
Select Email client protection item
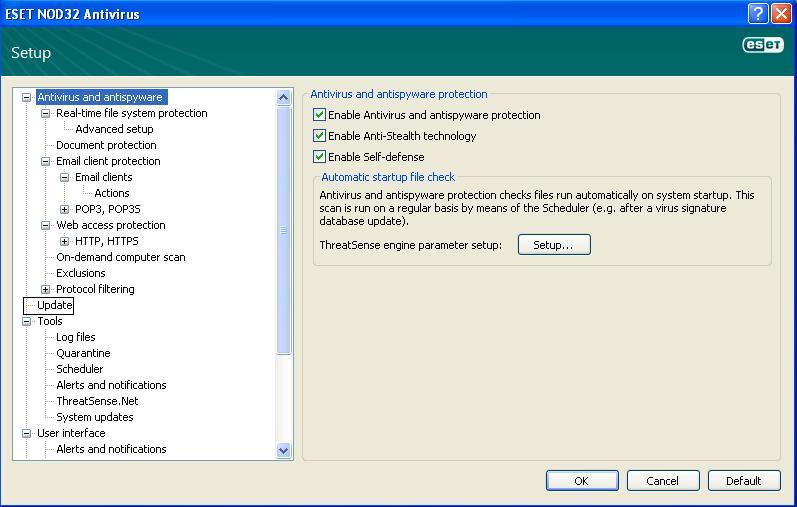108,161
